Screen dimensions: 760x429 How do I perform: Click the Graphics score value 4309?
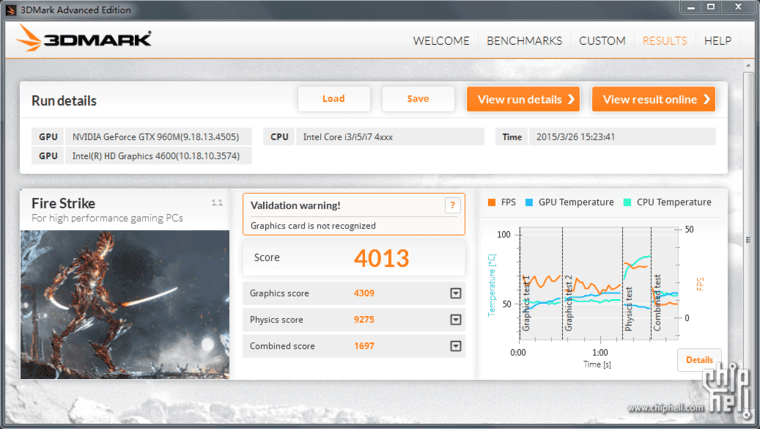[364, 293]
